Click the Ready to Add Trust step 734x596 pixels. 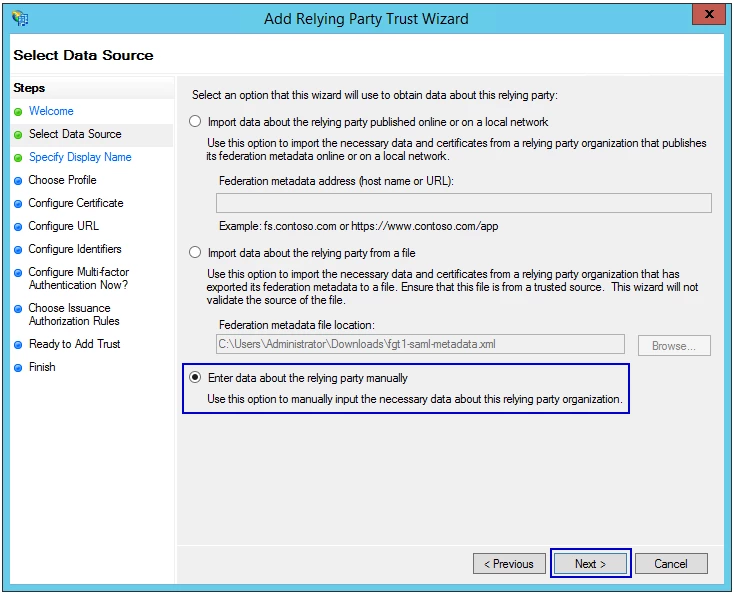point(74,344)
